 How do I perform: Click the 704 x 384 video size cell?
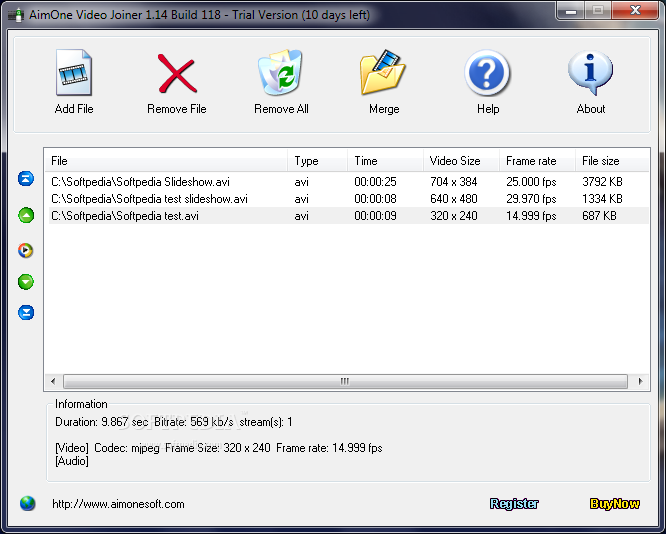tap(454, 182)
